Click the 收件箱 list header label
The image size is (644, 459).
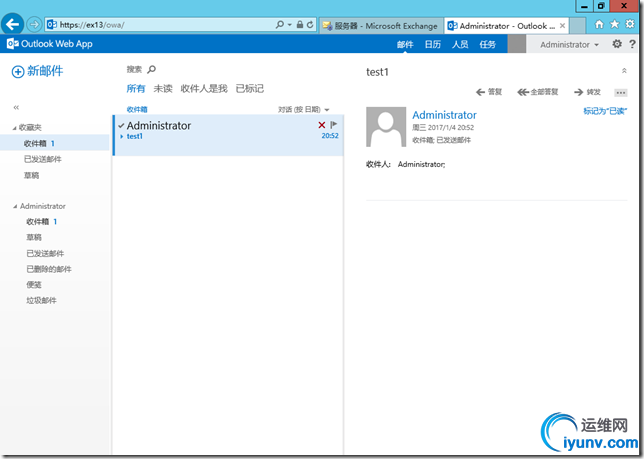click(x=137, y=110)
